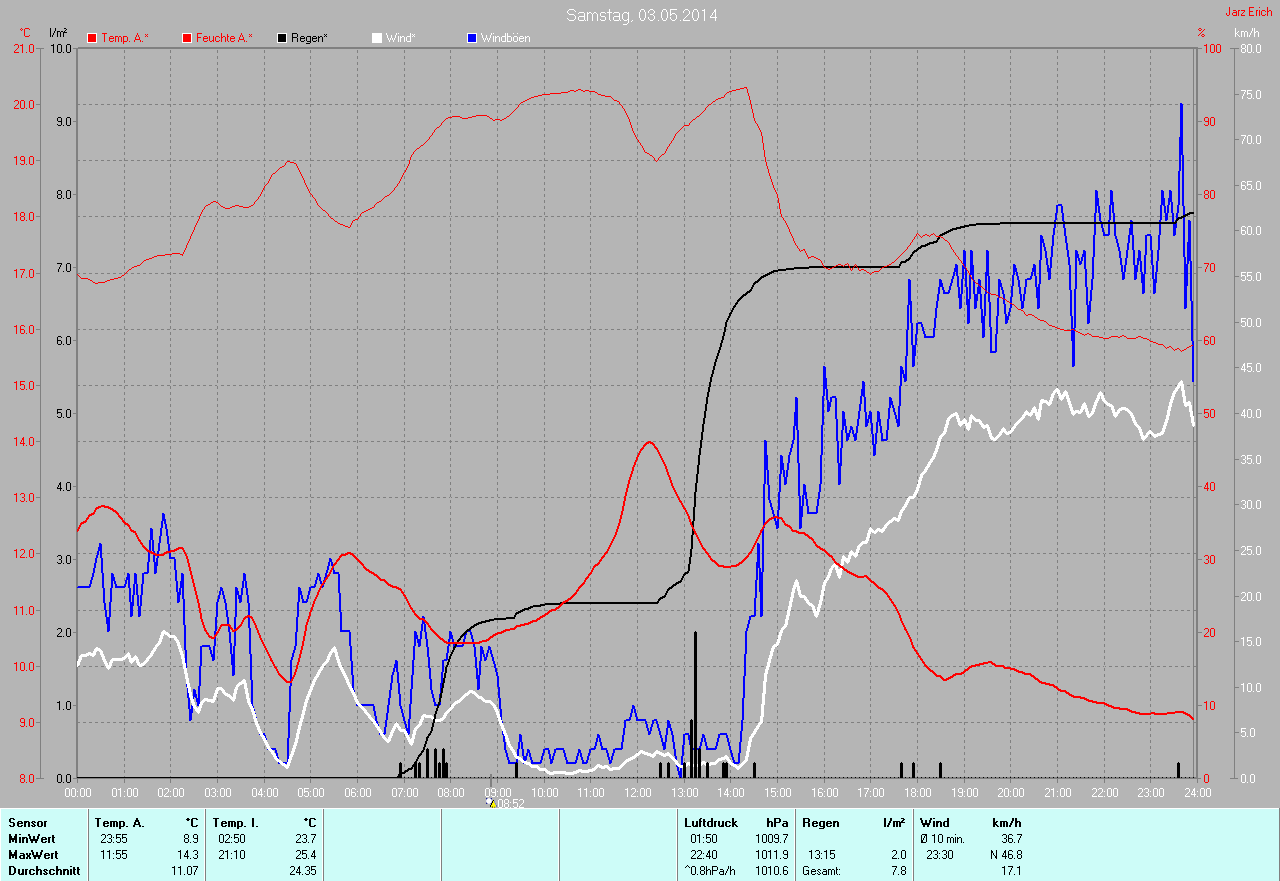Screen dimensions: 1280x881
Task: Click the maximum pressure value "1011.9"
Action: [772, 855]
